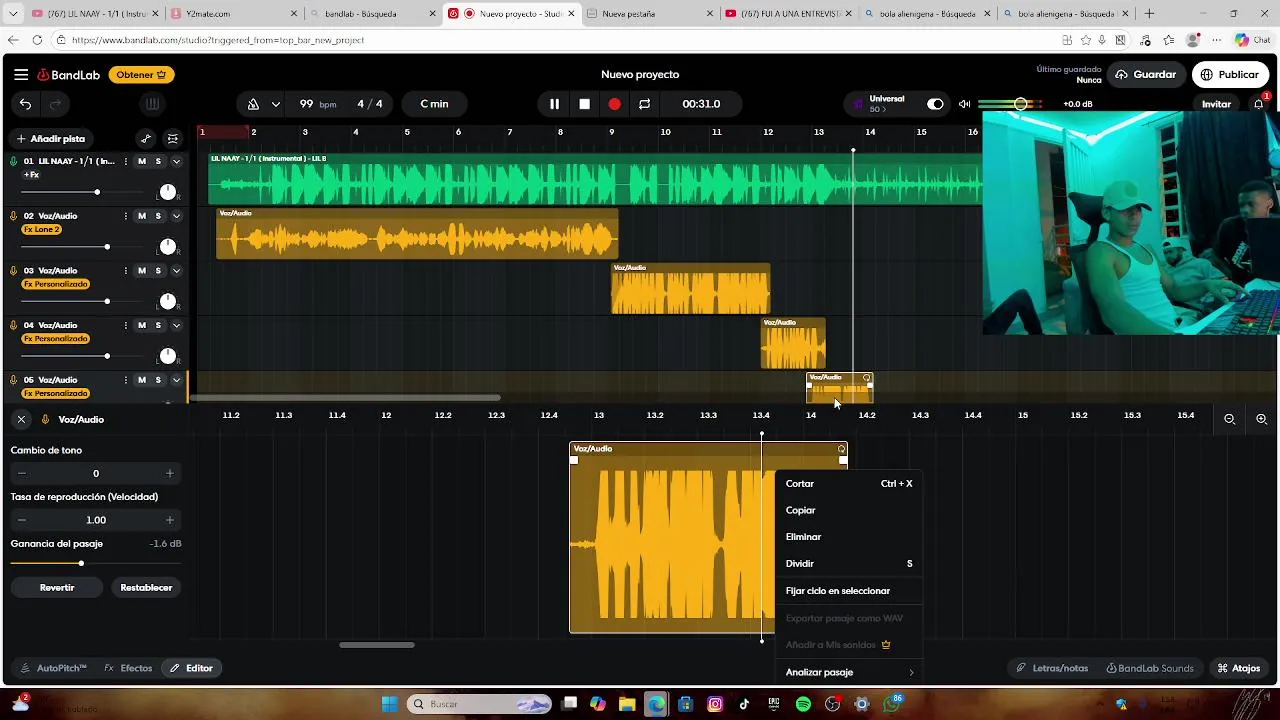Viewport: 1280px width, 720px height.
Task: Click track 03 pan knob
Action: (x=167, y=301)
